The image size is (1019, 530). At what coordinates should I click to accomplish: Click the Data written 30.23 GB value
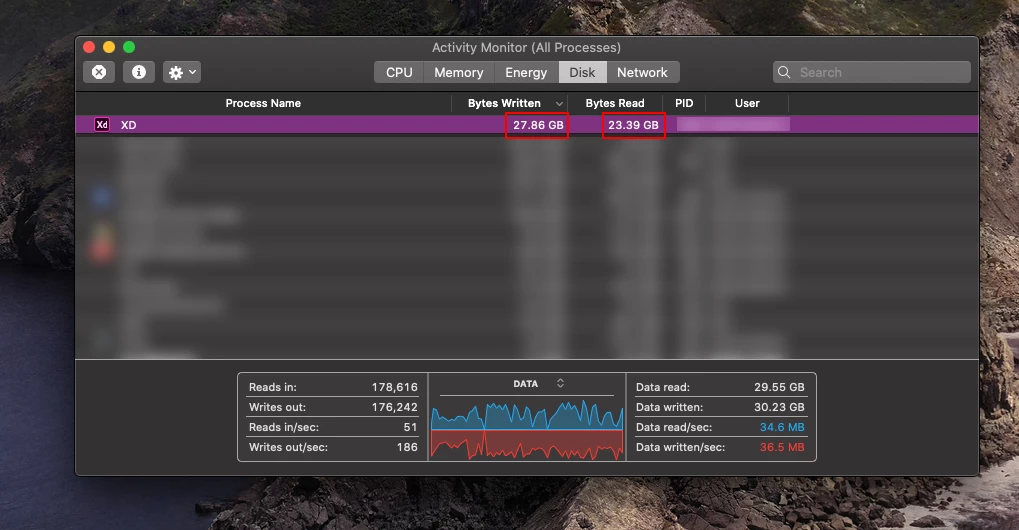[x=779, y=407]
